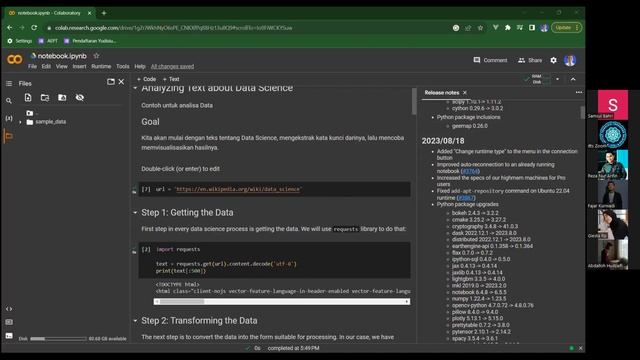Open the Help menu
The height and width of the screenshot is (360, 640).
140,66
